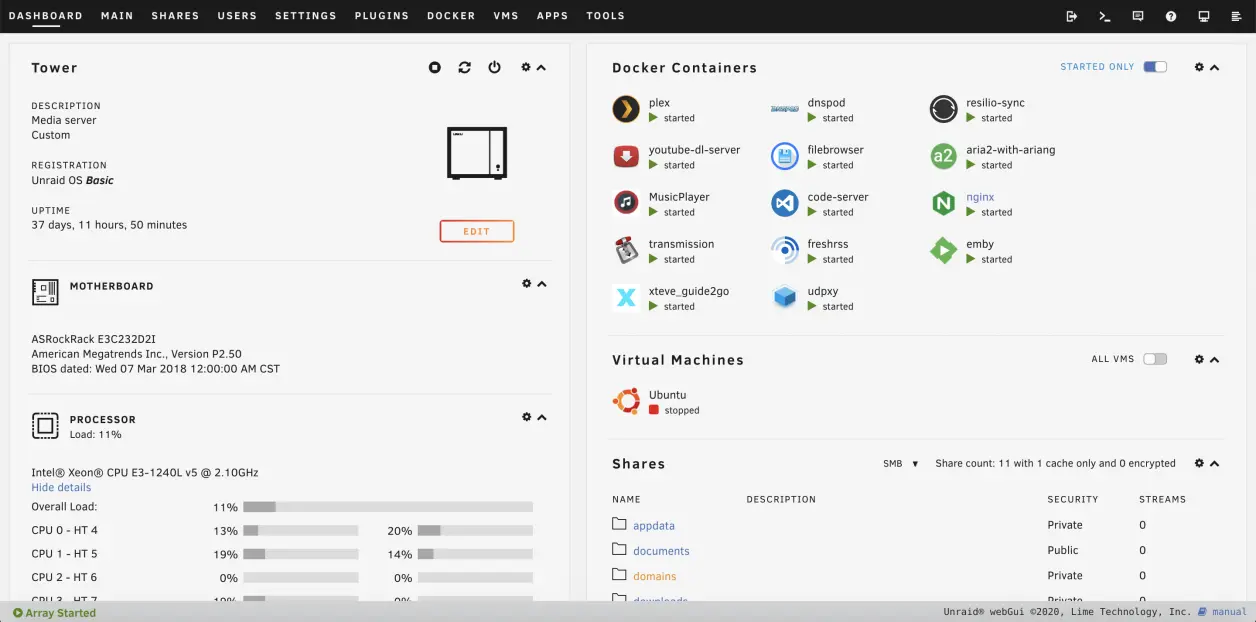Reboot the Tower server with the refresh icon
The height and width of the screenshot is (622, 1256).
tap(465, 67)
